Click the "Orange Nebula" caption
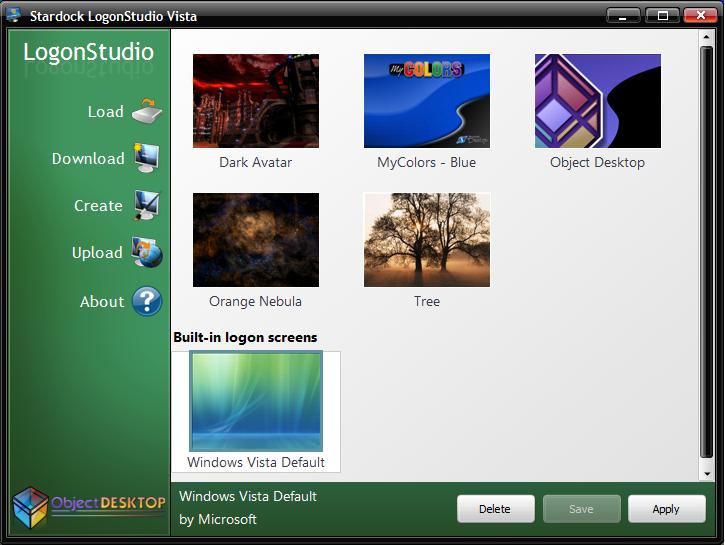 coord(255,301)
